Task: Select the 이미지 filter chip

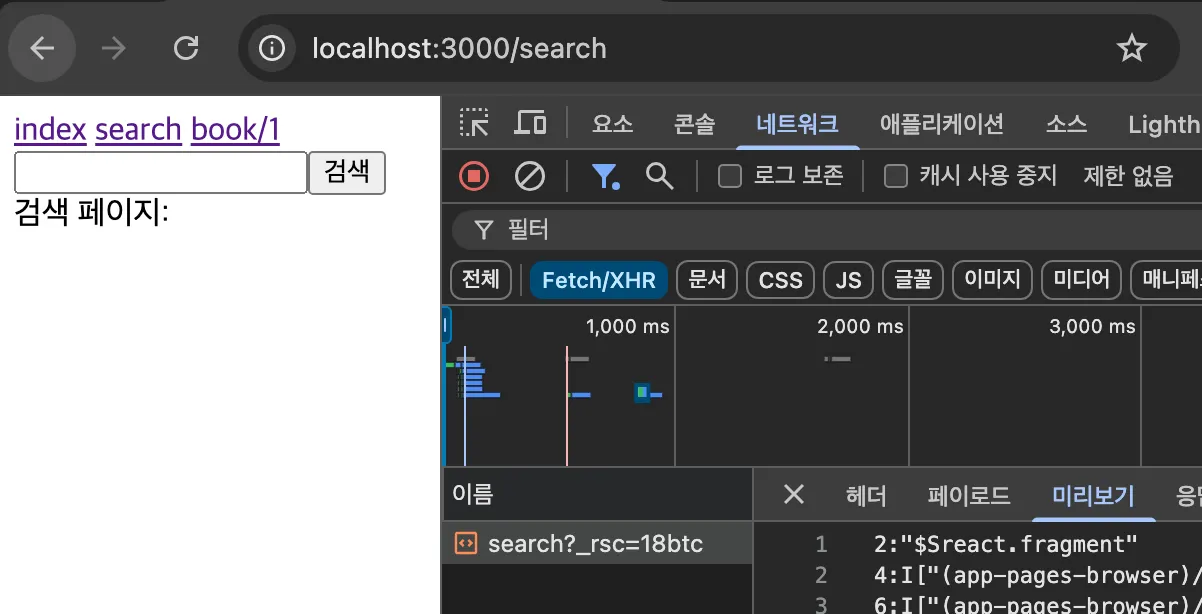Action: click(991, 280)
